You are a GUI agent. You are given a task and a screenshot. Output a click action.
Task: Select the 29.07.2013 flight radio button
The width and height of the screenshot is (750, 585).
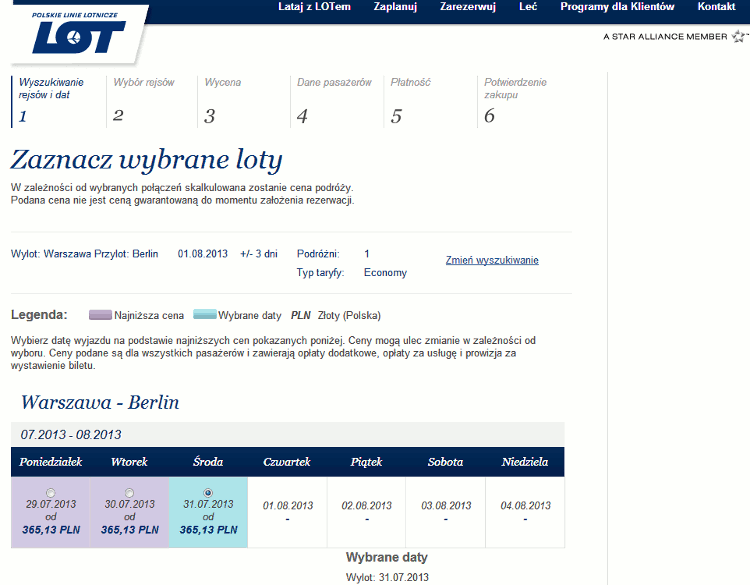[50, 493]
